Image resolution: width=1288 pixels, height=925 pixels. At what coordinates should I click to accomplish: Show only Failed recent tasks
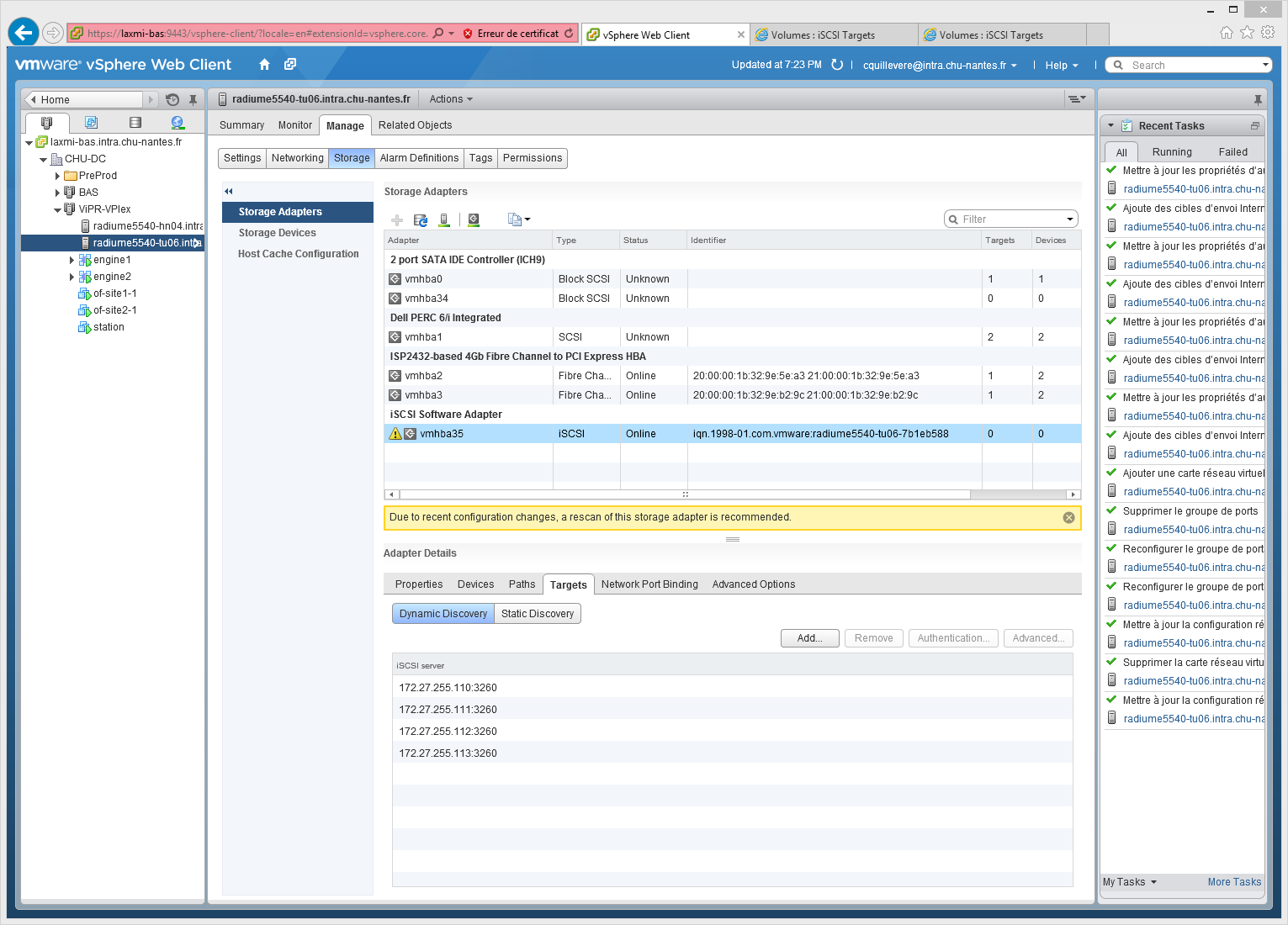click(x=1232, y=152)
